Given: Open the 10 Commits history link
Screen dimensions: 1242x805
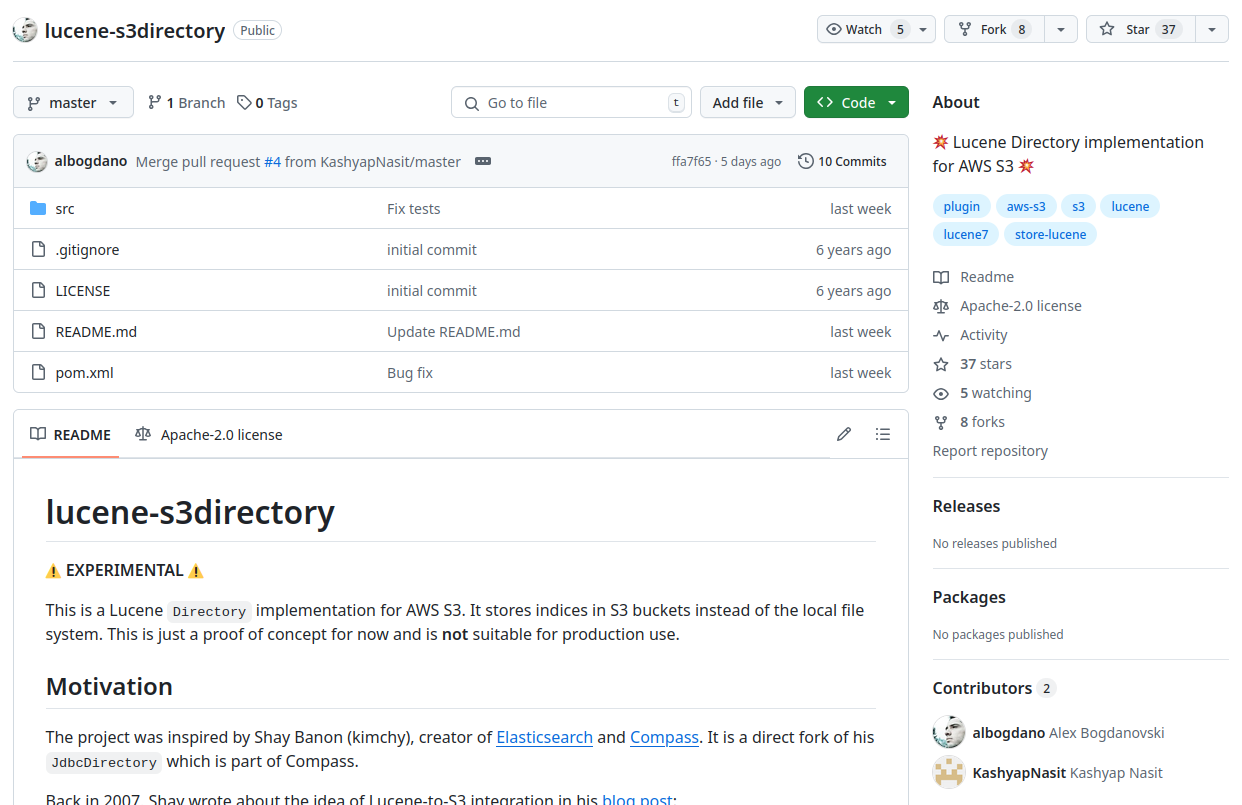Looking at the screenshot, I should pyautogui.click(x=842, y=161).
